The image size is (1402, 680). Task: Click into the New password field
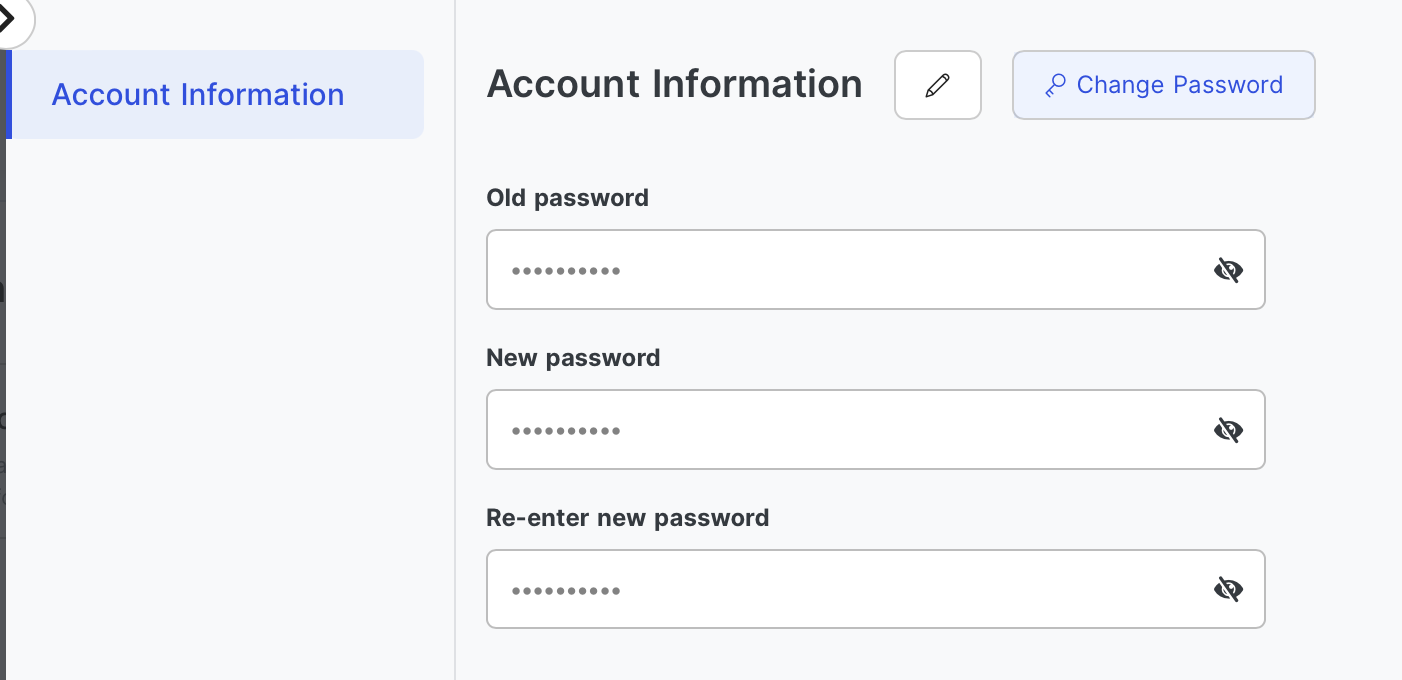pos(850,430)
